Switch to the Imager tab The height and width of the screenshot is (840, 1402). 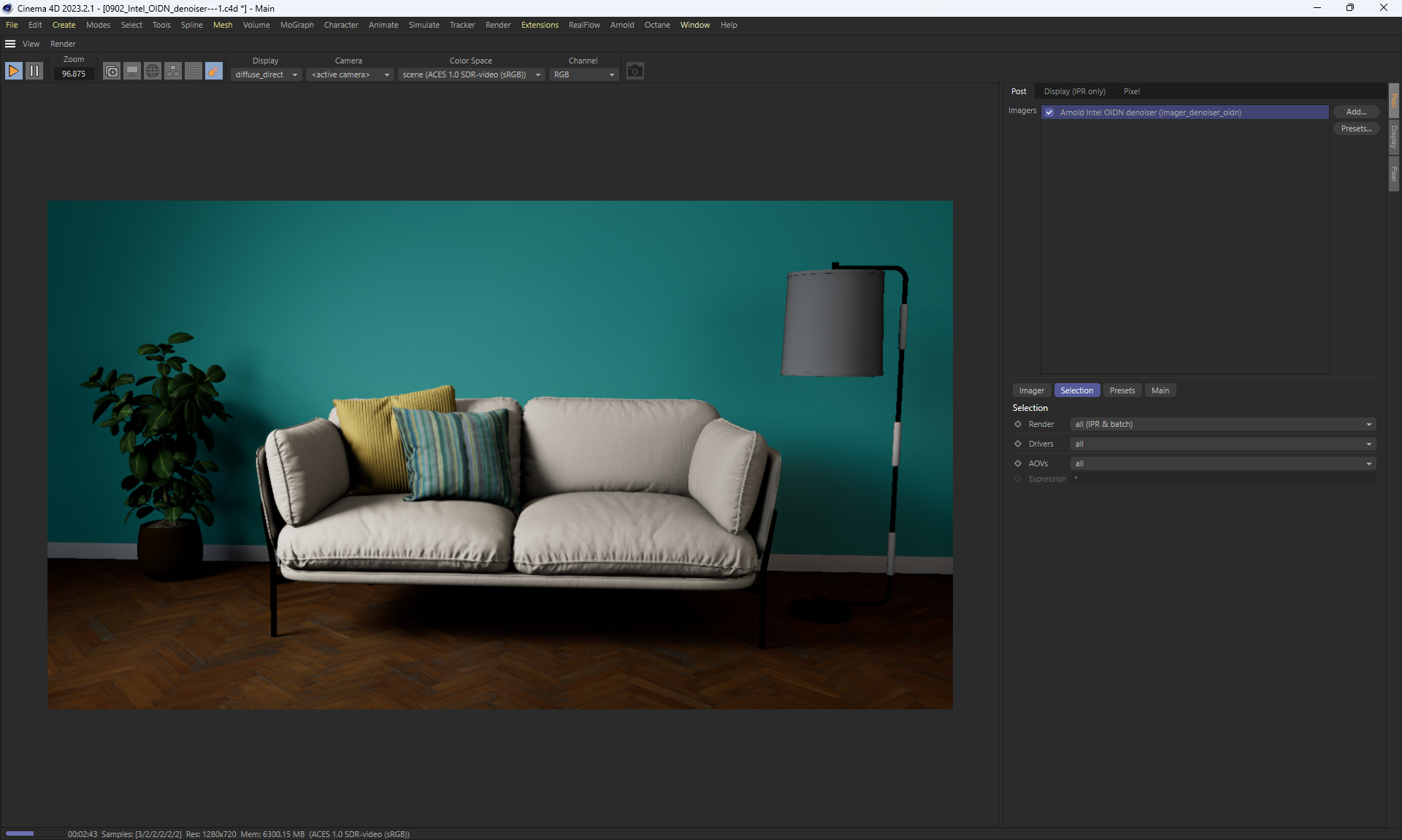(1031, 390)
